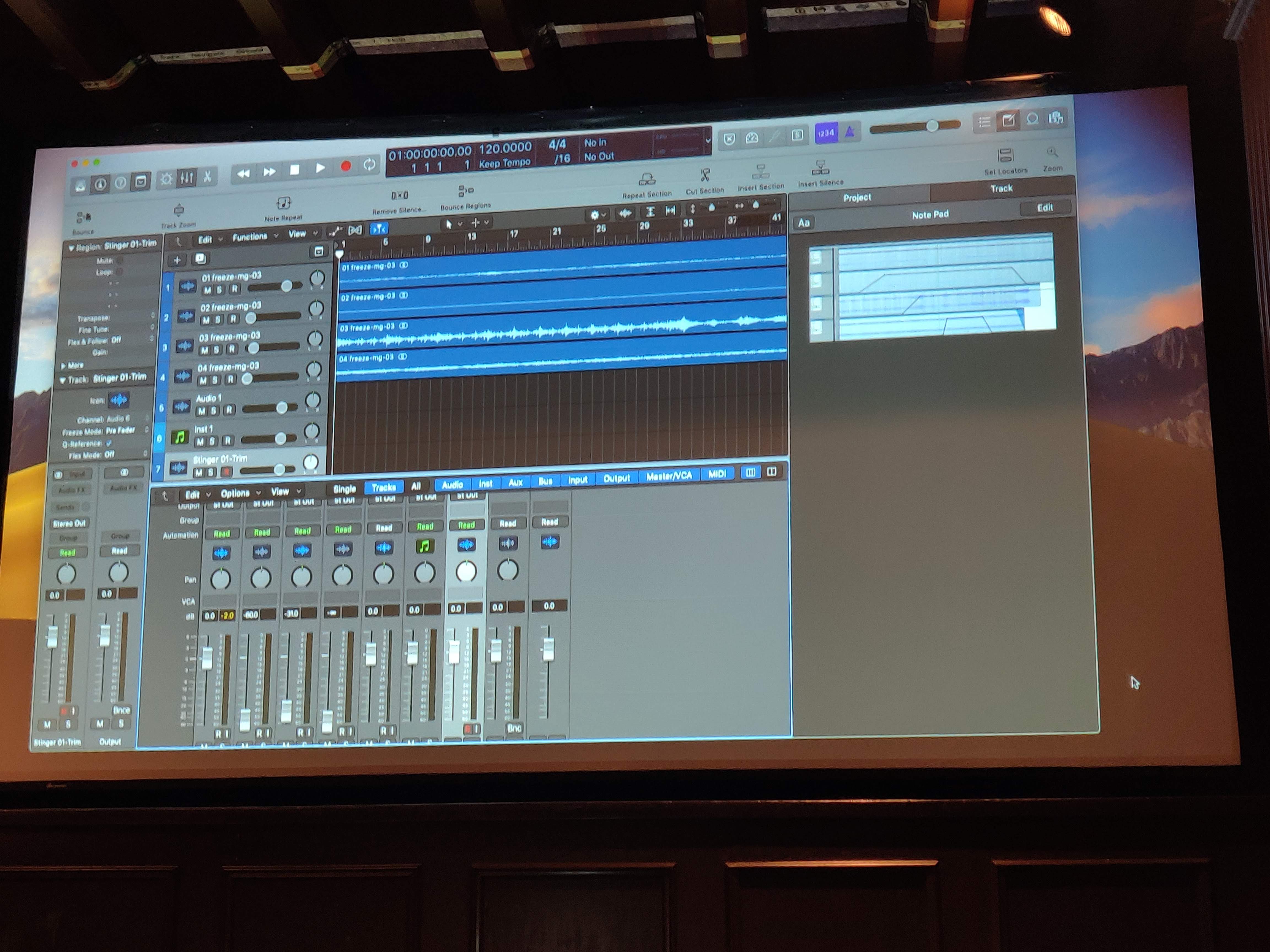Click the Play transport button
The width and height of the screenshot is (1270, 952).
pos(320,168)
